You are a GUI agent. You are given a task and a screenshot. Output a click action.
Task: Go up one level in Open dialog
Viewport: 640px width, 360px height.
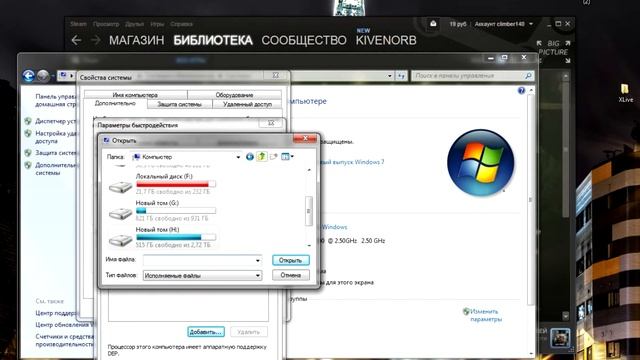pyautogui.click(x=262, y=156)
